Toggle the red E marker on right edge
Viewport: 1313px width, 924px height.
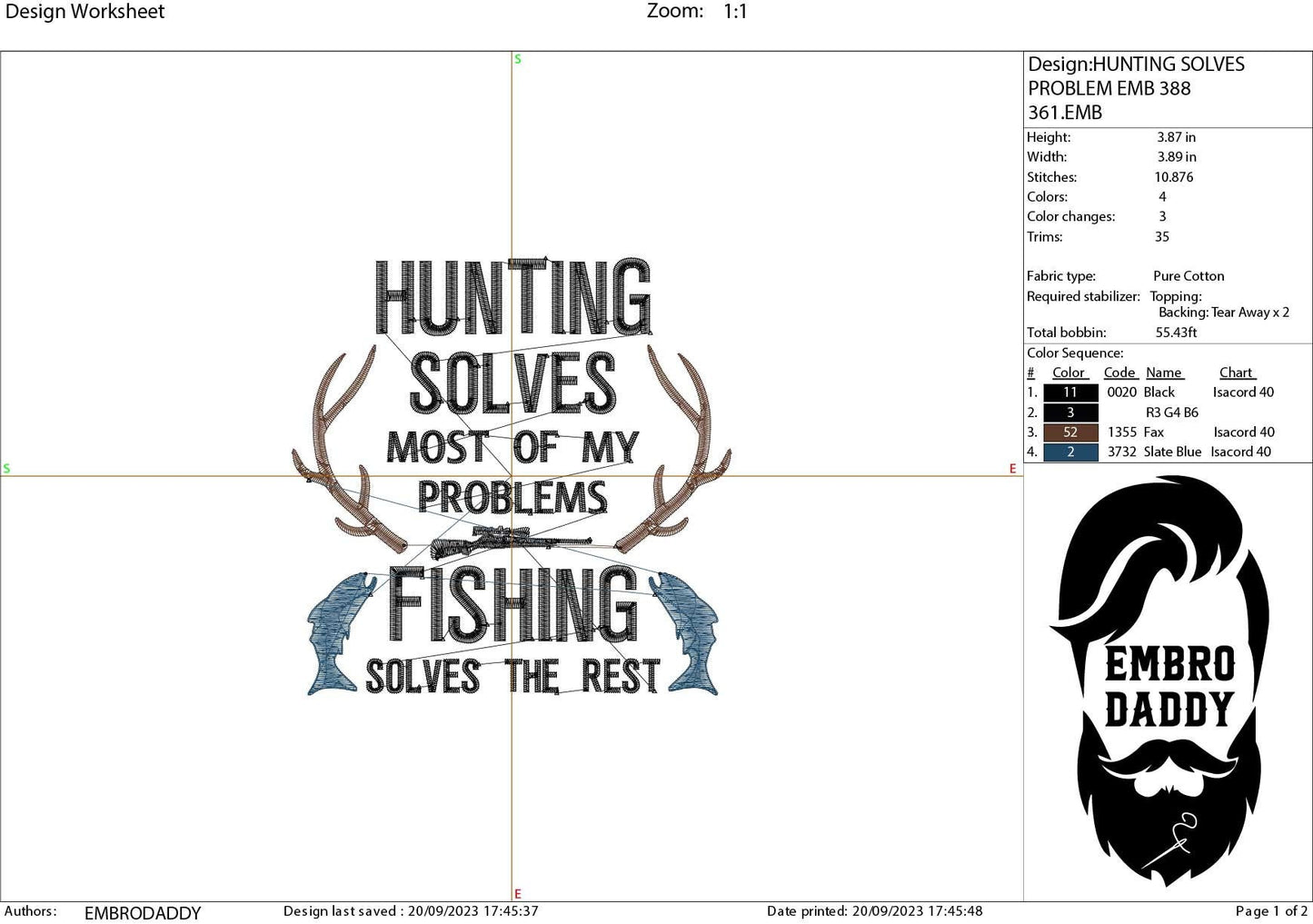pyautogui.click(x=1012, y=469)
